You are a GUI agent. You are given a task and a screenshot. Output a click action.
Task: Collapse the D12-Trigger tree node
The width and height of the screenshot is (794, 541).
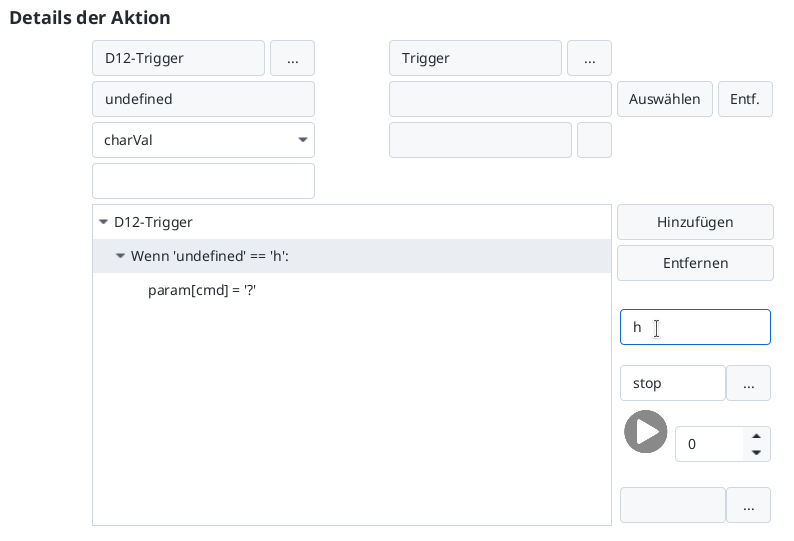pyautogui.click(x=103, y=223)
